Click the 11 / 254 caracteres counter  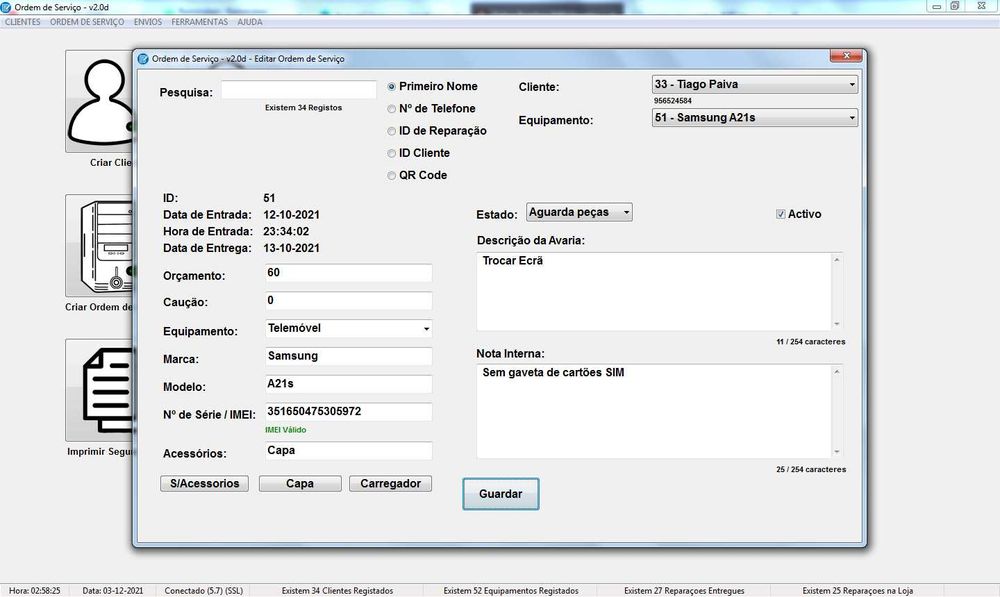(x=811, y=342)
